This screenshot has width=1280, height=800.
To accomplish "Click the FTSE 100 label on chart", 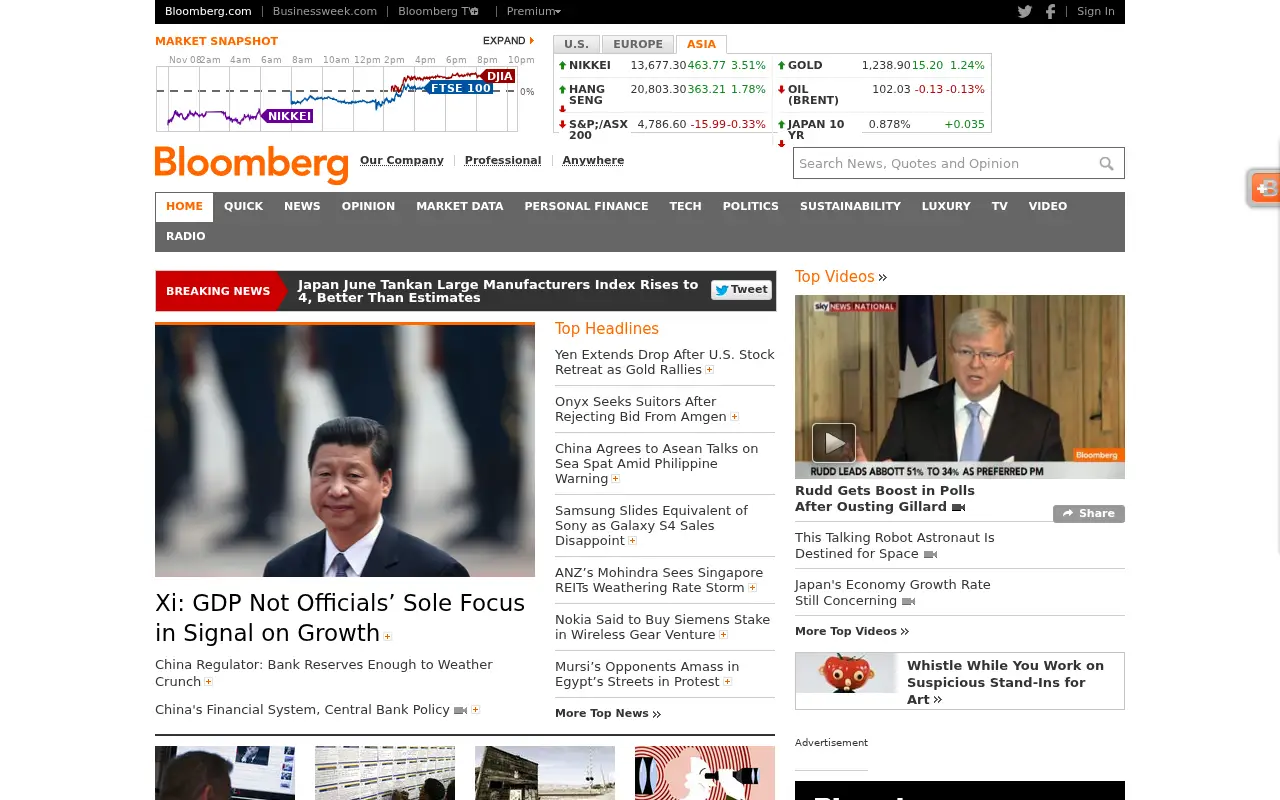I will point(460,88).
